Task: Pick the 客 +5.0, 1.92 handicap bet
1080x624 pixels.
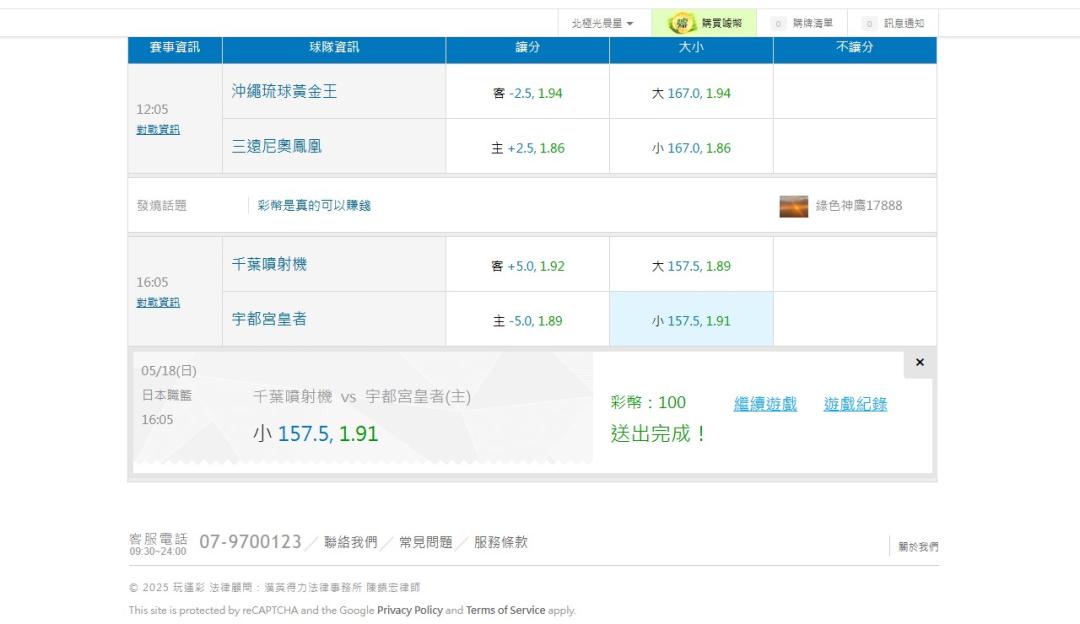Action: tap(528, 266)
